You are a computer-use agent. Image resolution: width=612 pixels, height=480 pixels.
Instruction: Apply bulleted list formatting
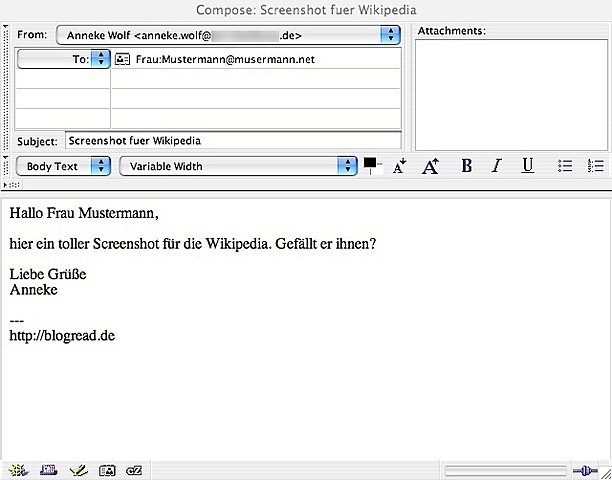pos(565,166)
